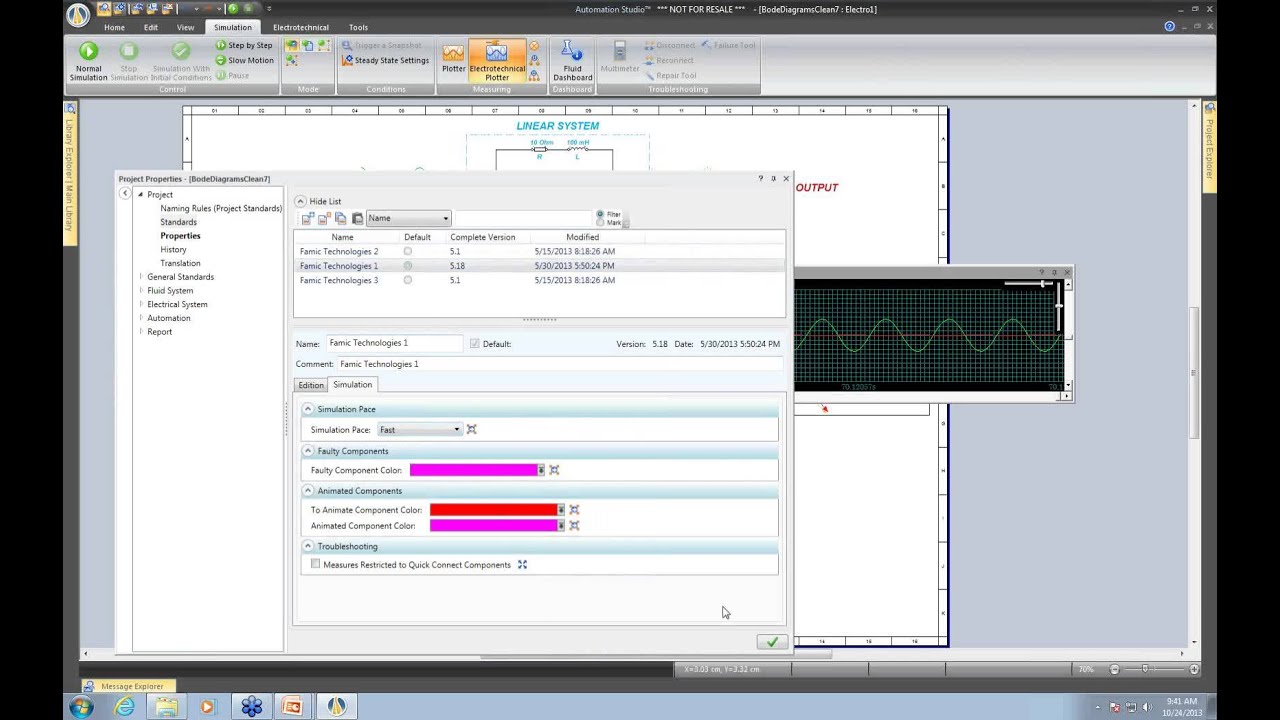Collapse Faulty Components section
The width and height of the screenshot is (1280, 720).
click(308, 451)
